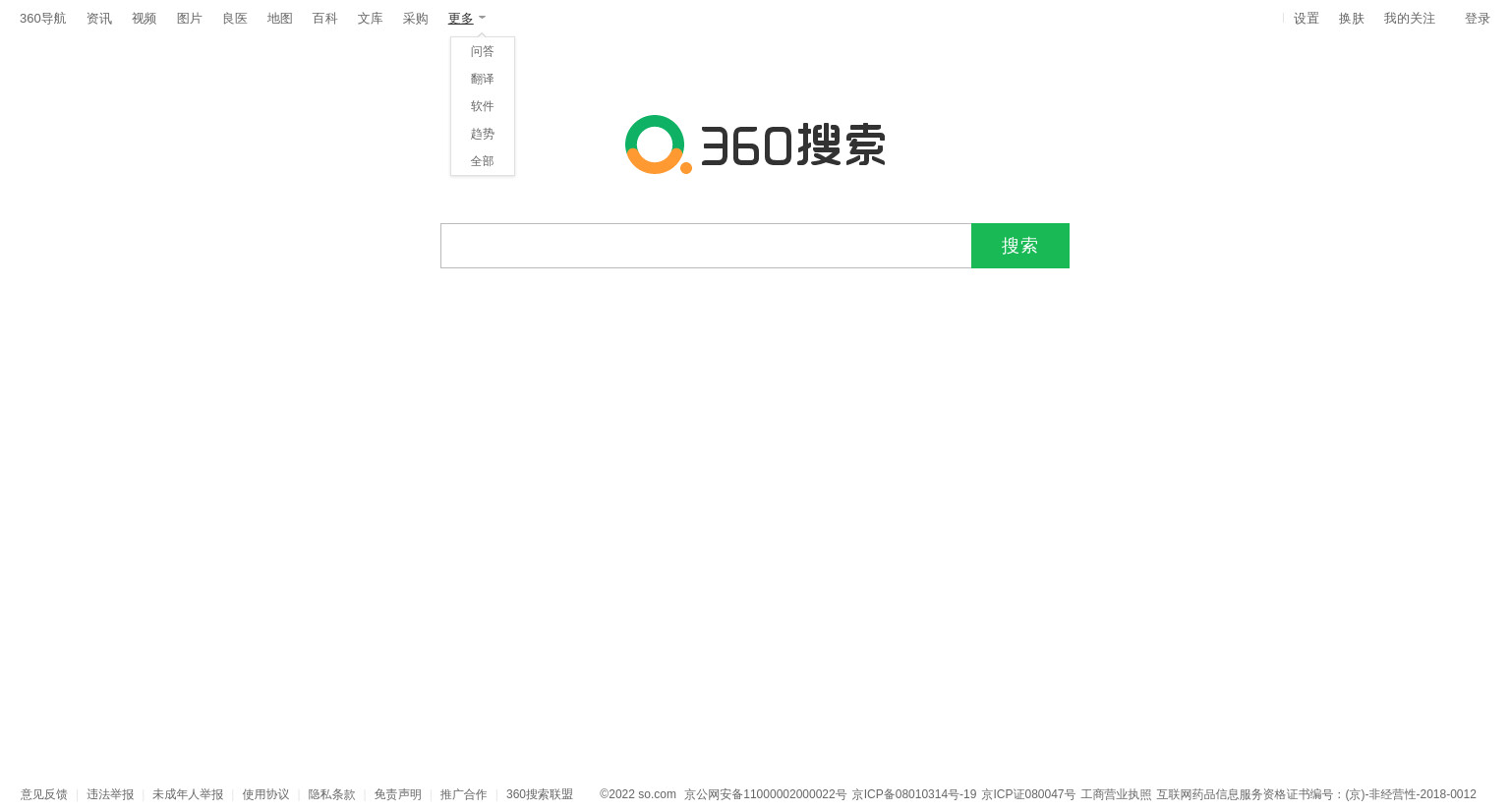The width and height of the screenshot is (1510, 812).
Task: Click 免责声明 in the footer
Action: pyautogui.click(x=397, y=794)
